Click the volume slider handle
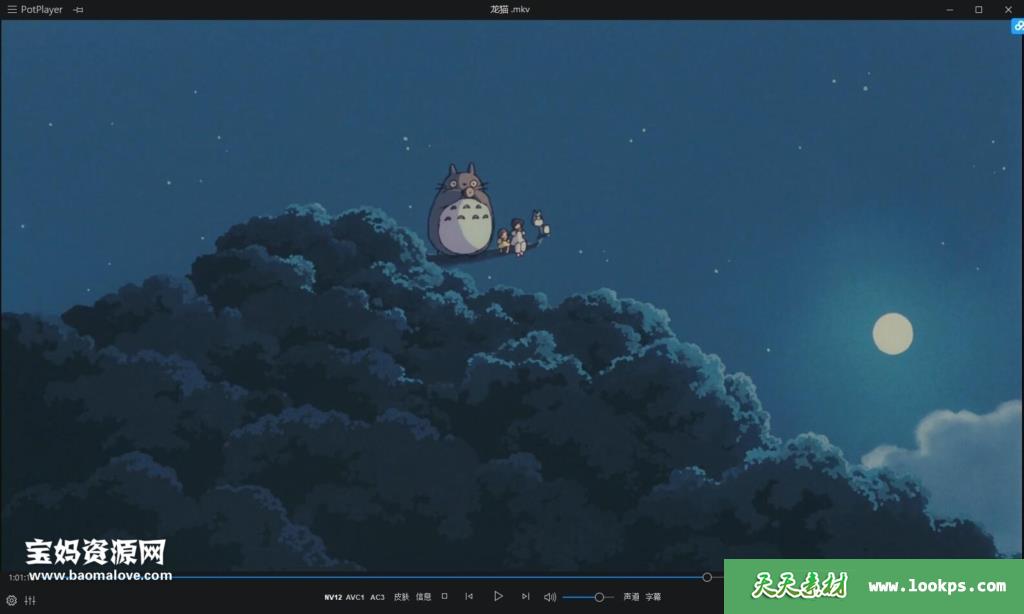The width and height of the screenshot is (1024, 614). pos(599,597)
